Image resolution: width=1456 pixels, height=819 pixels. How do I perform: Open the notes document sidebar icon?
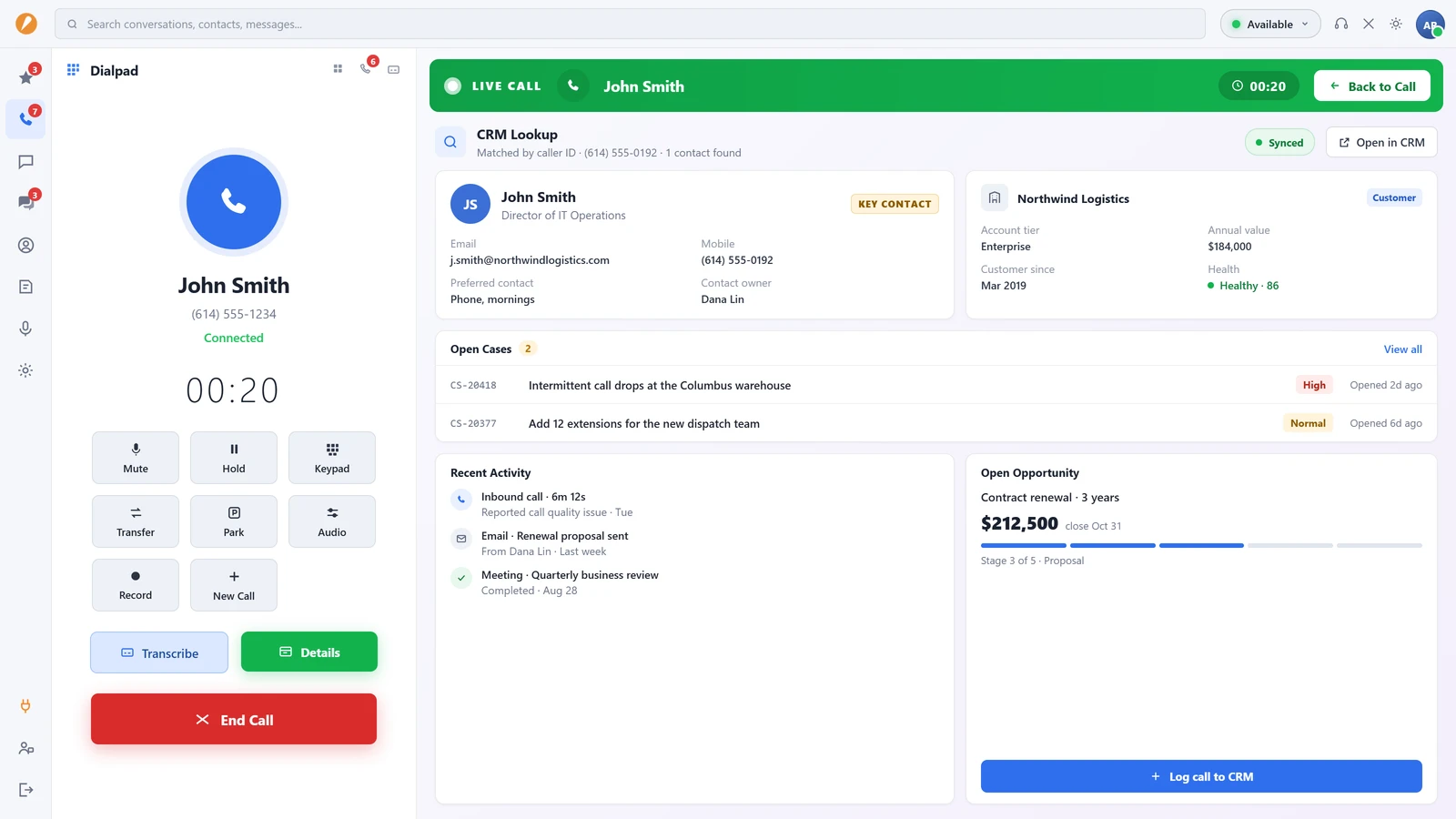tap(25, 287)
